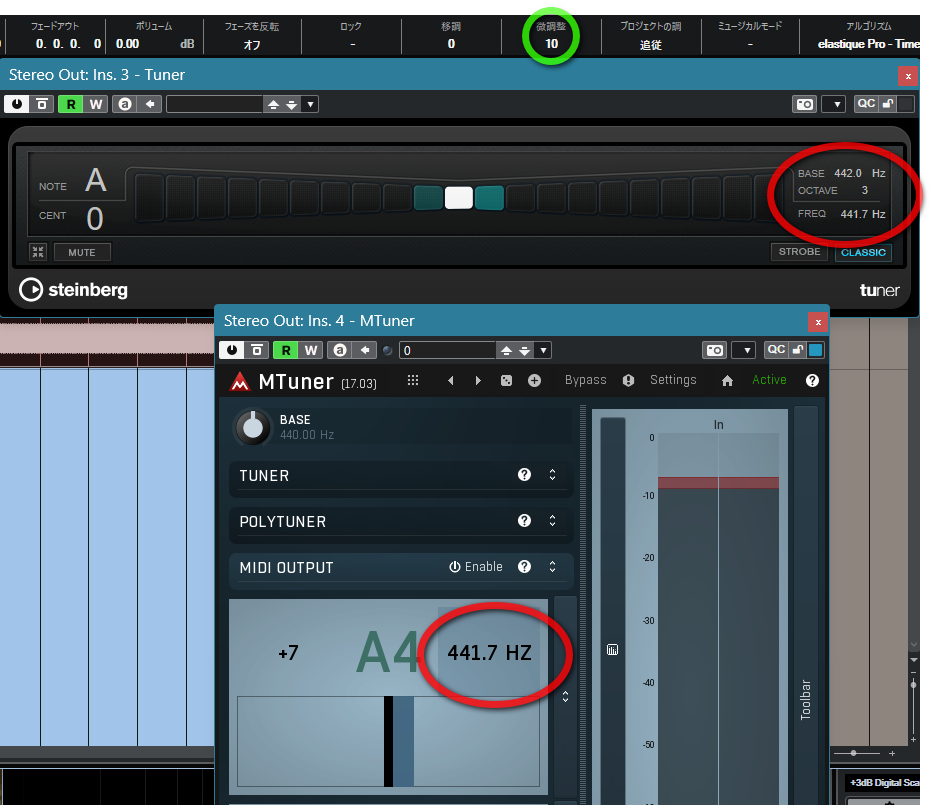Click the snapshot camera icon in MTuner window
The height and width of the screenshot is (805, 930).
[x=715, y=350]
